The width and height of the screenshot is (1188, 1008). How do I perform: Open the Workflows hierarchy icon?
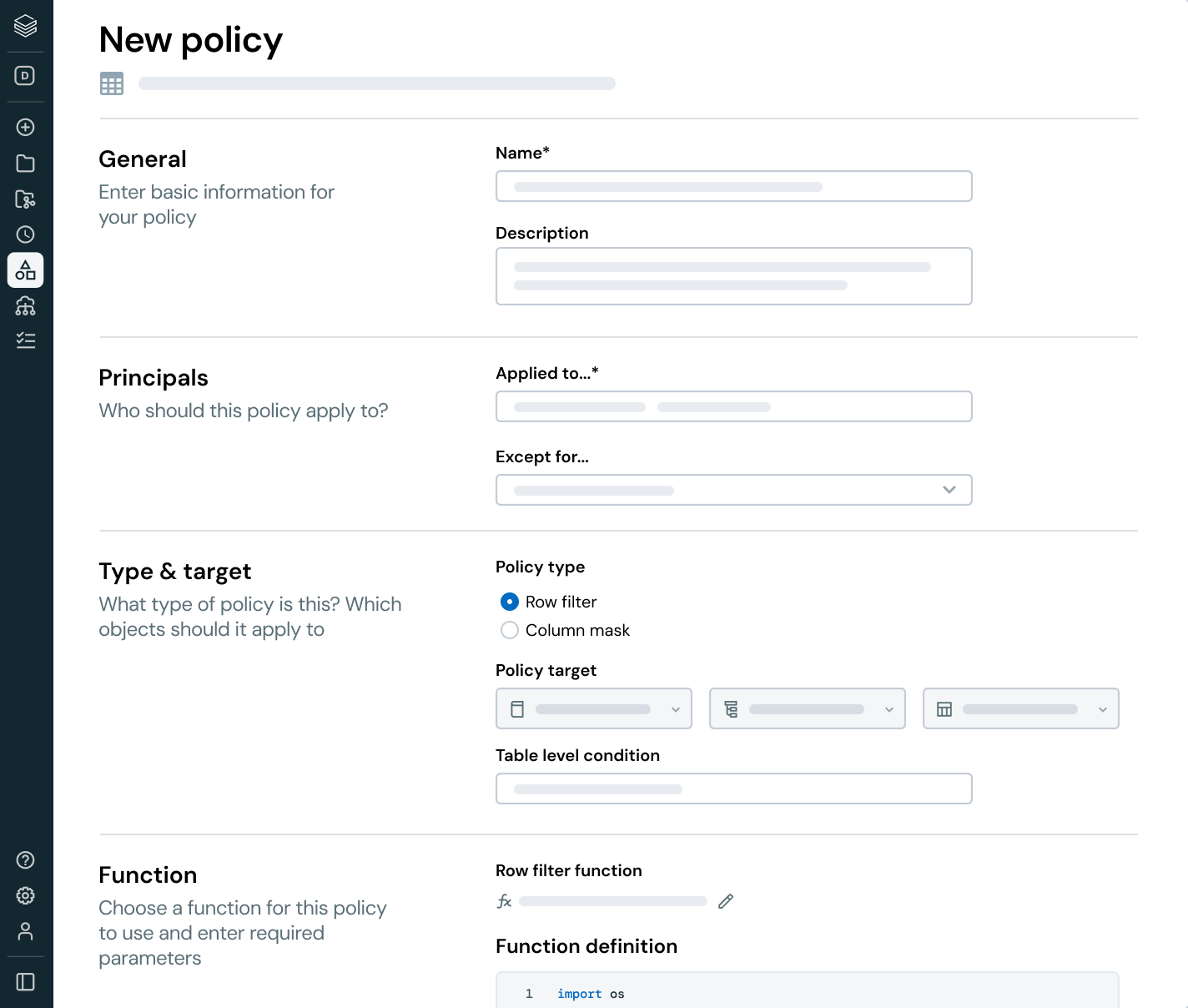tap(26, 306)
